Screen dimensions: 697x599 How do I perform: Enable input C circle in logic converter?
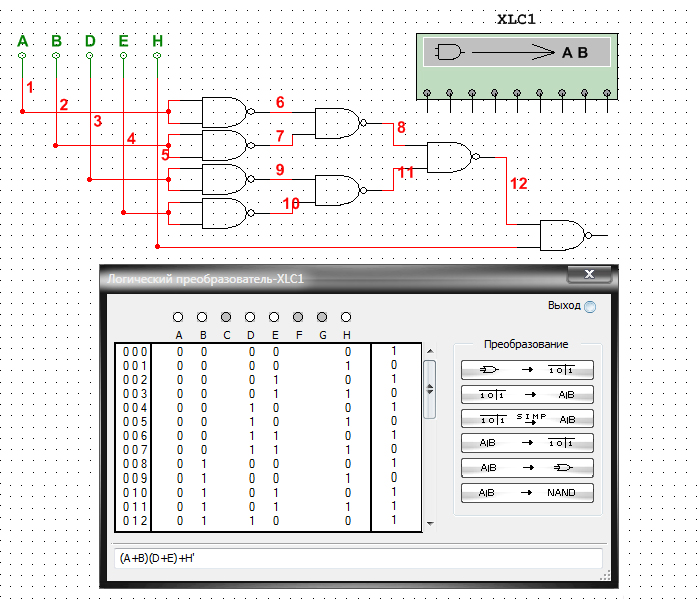226,317
